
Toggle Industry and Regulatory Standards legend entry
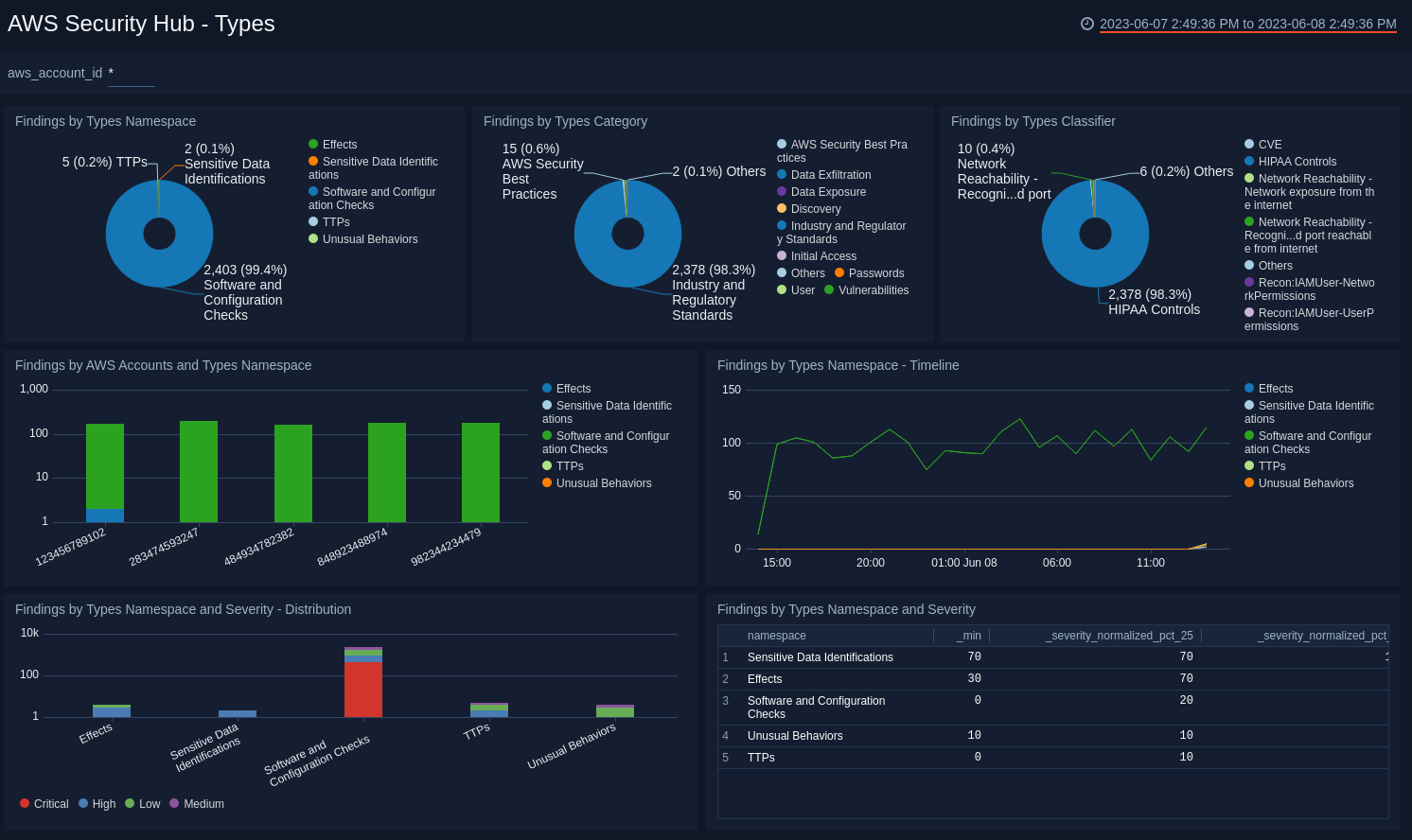841,233
